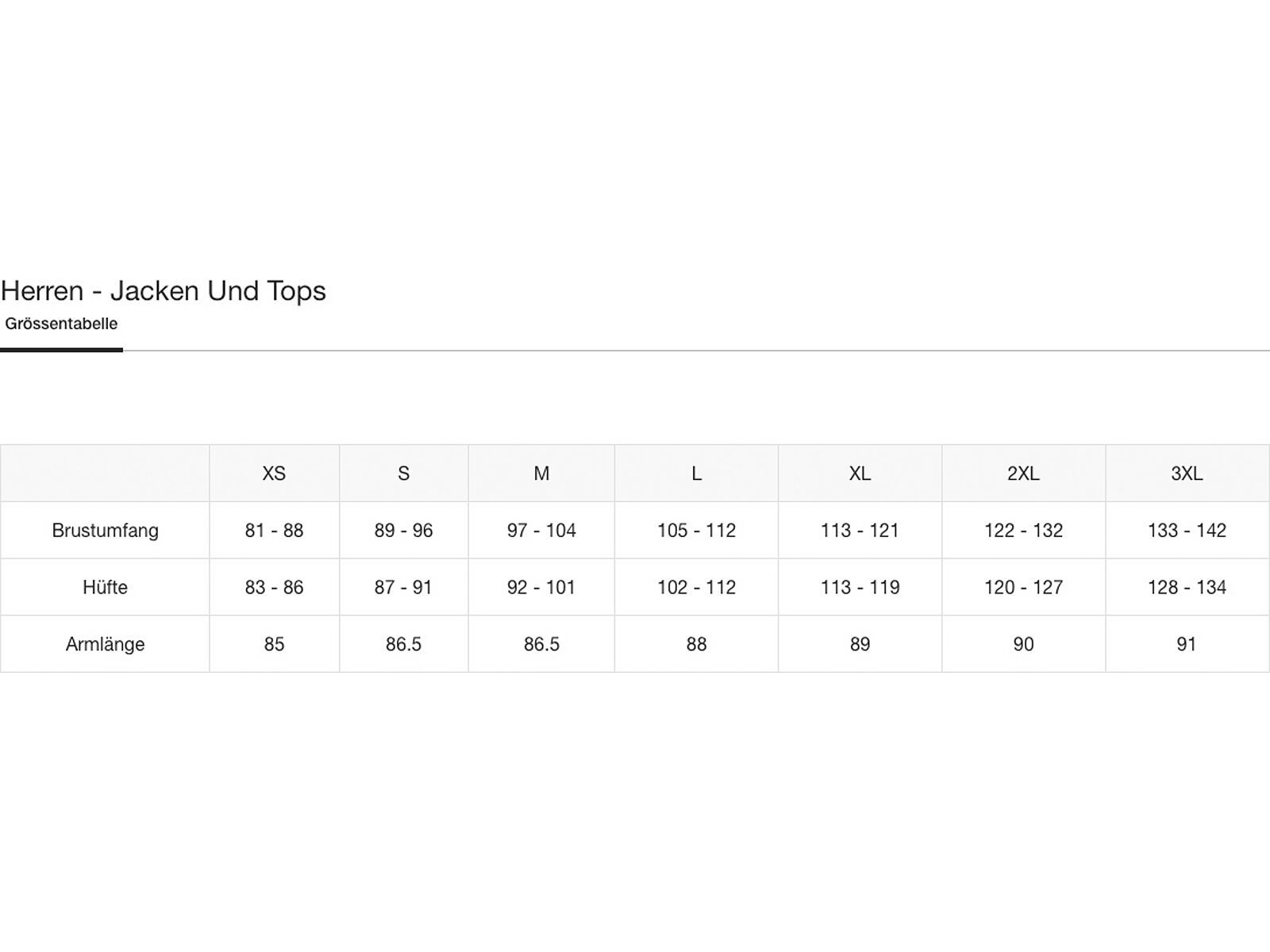Select the 3XL size column header
The width and height of the screenshot is (1270, 952).
[x=1187, y=474]
